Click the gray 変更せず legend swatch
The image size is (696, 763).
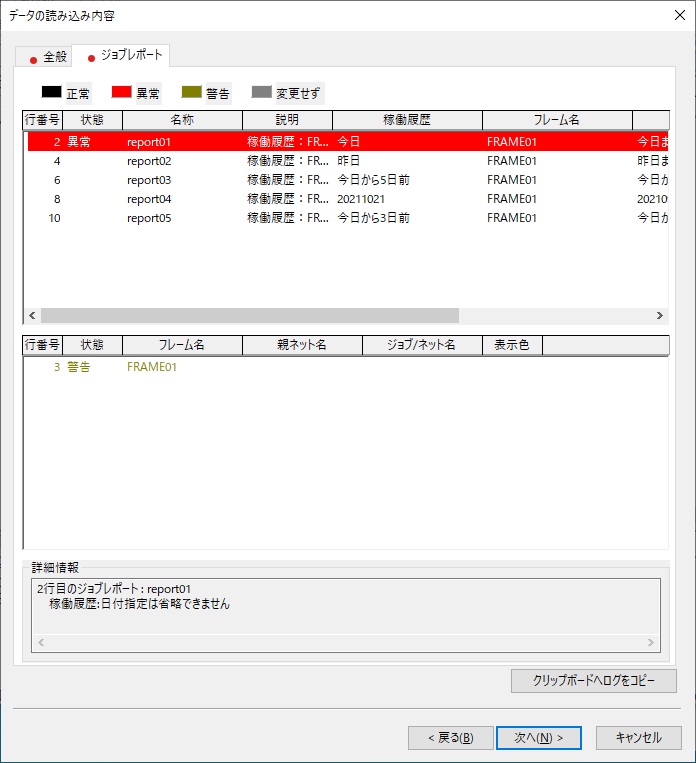(x=262, y=92)
